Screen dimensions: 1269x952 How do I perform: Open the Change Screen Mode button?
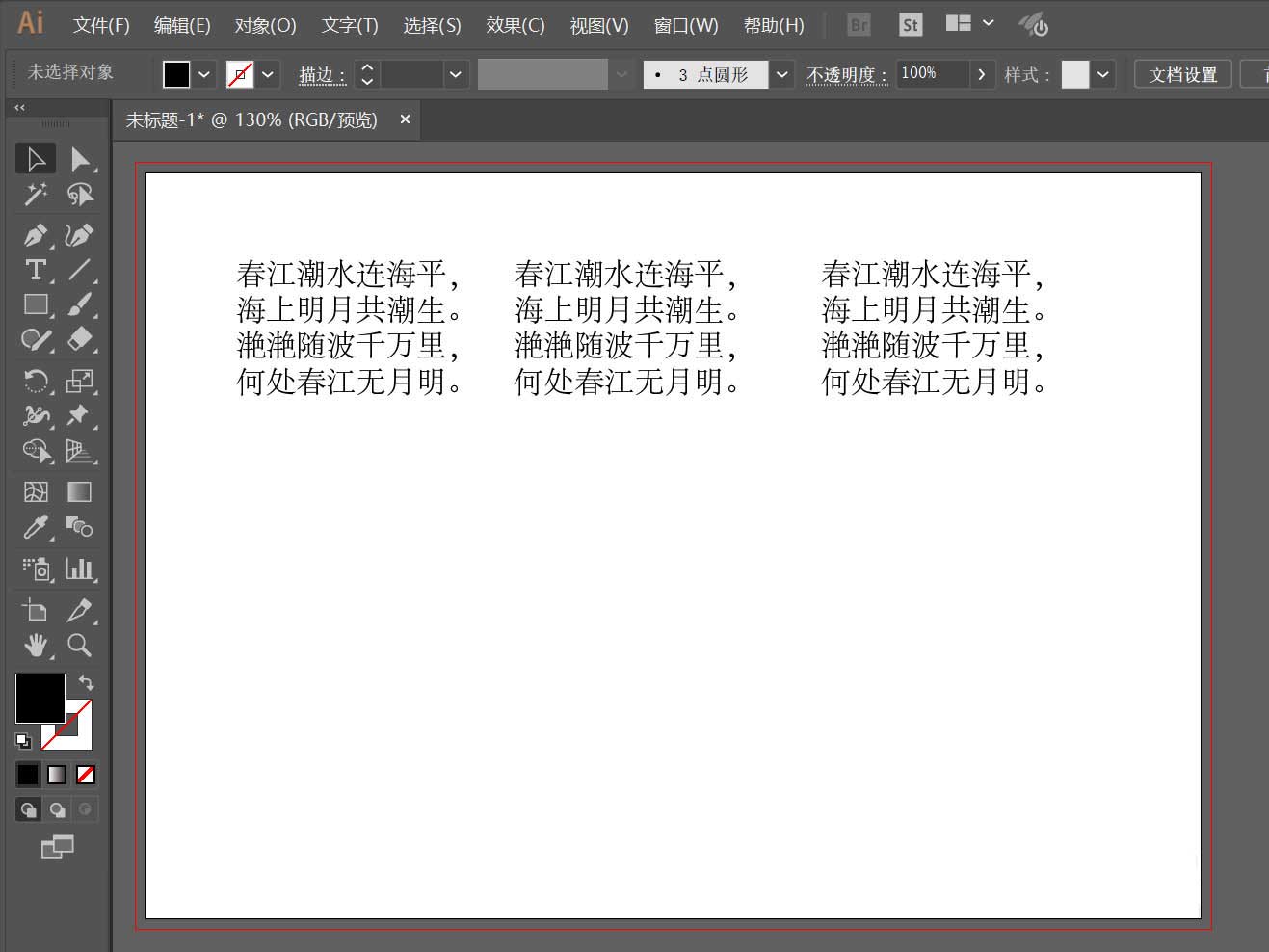coord(58,847)
